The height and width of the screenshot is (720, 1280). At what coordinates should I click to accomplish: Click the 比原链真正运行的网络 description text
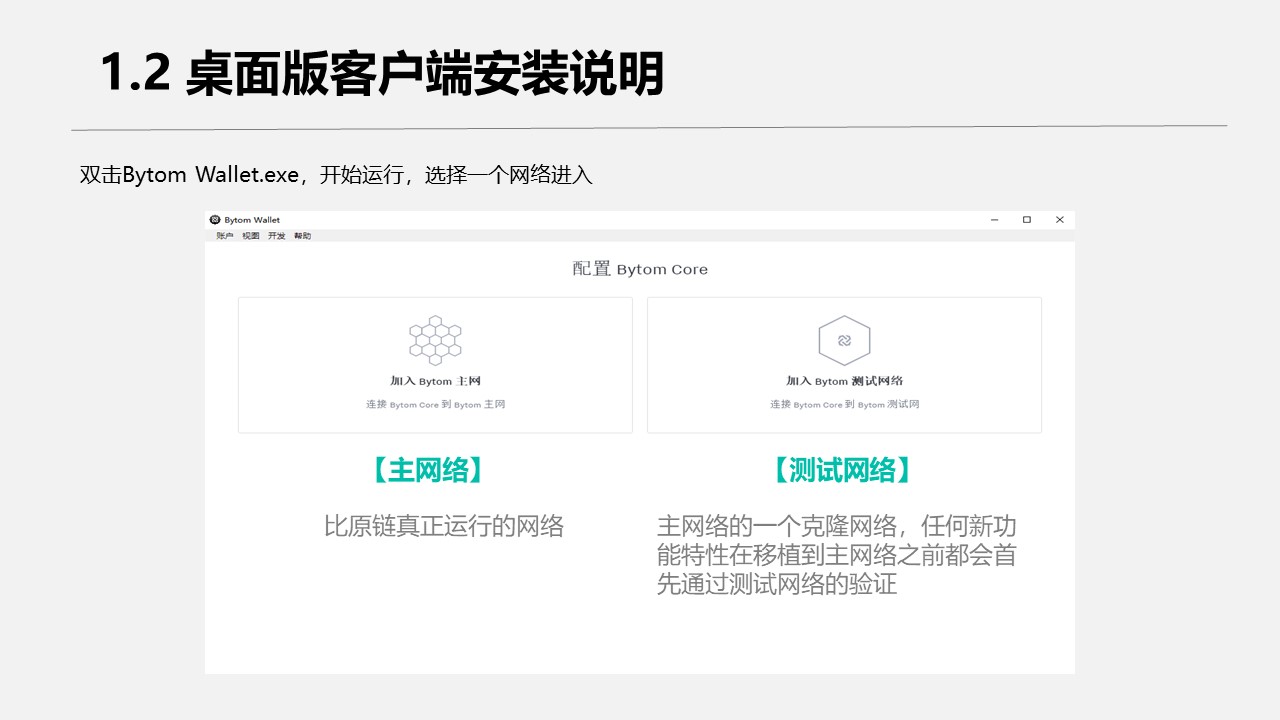tap(444, 526)
